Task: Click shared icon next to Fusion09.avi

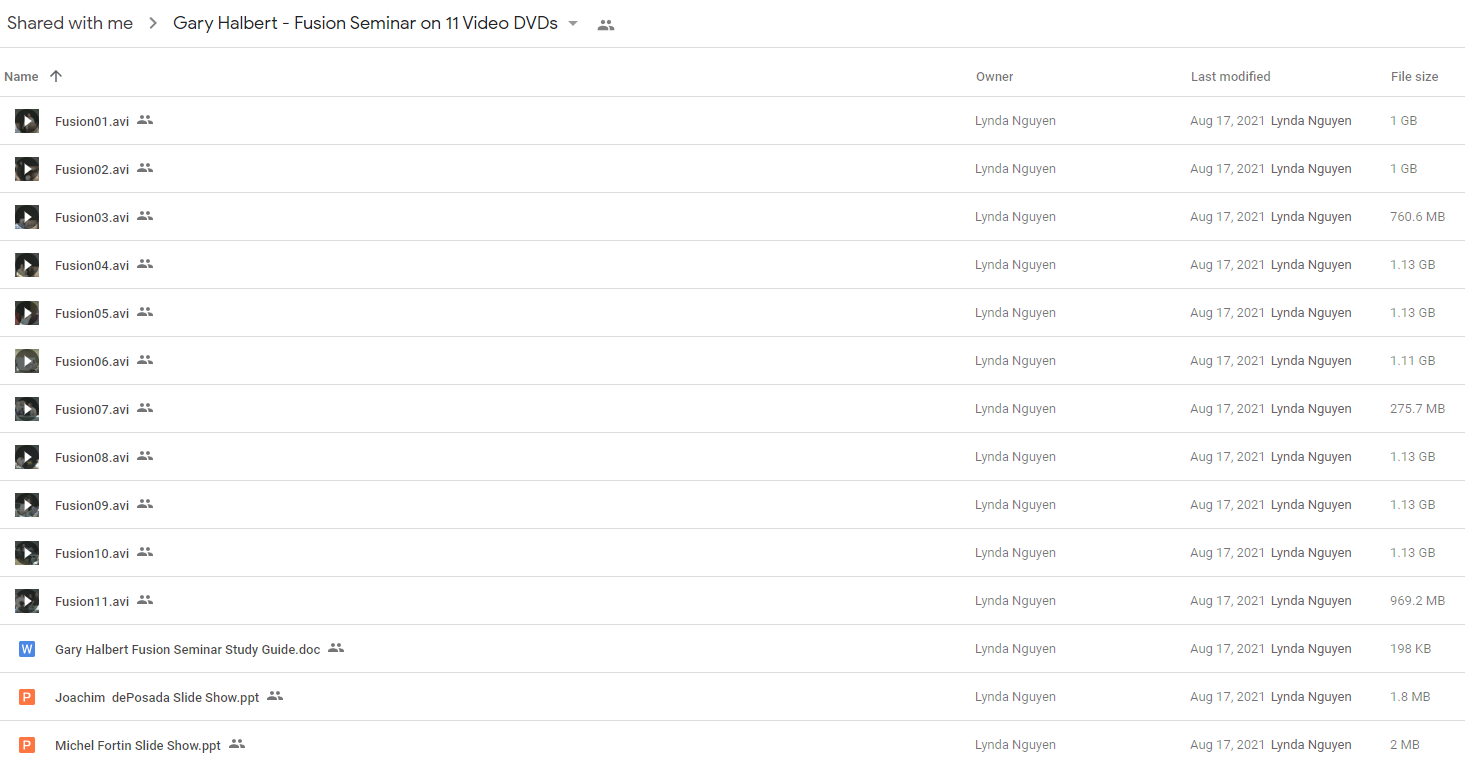Action: coord(145,504)
